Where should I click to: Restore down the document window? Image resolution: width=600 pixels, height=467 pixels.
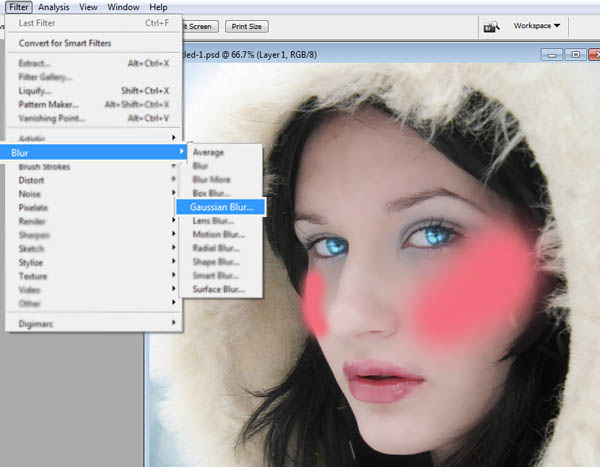point(574,53)
